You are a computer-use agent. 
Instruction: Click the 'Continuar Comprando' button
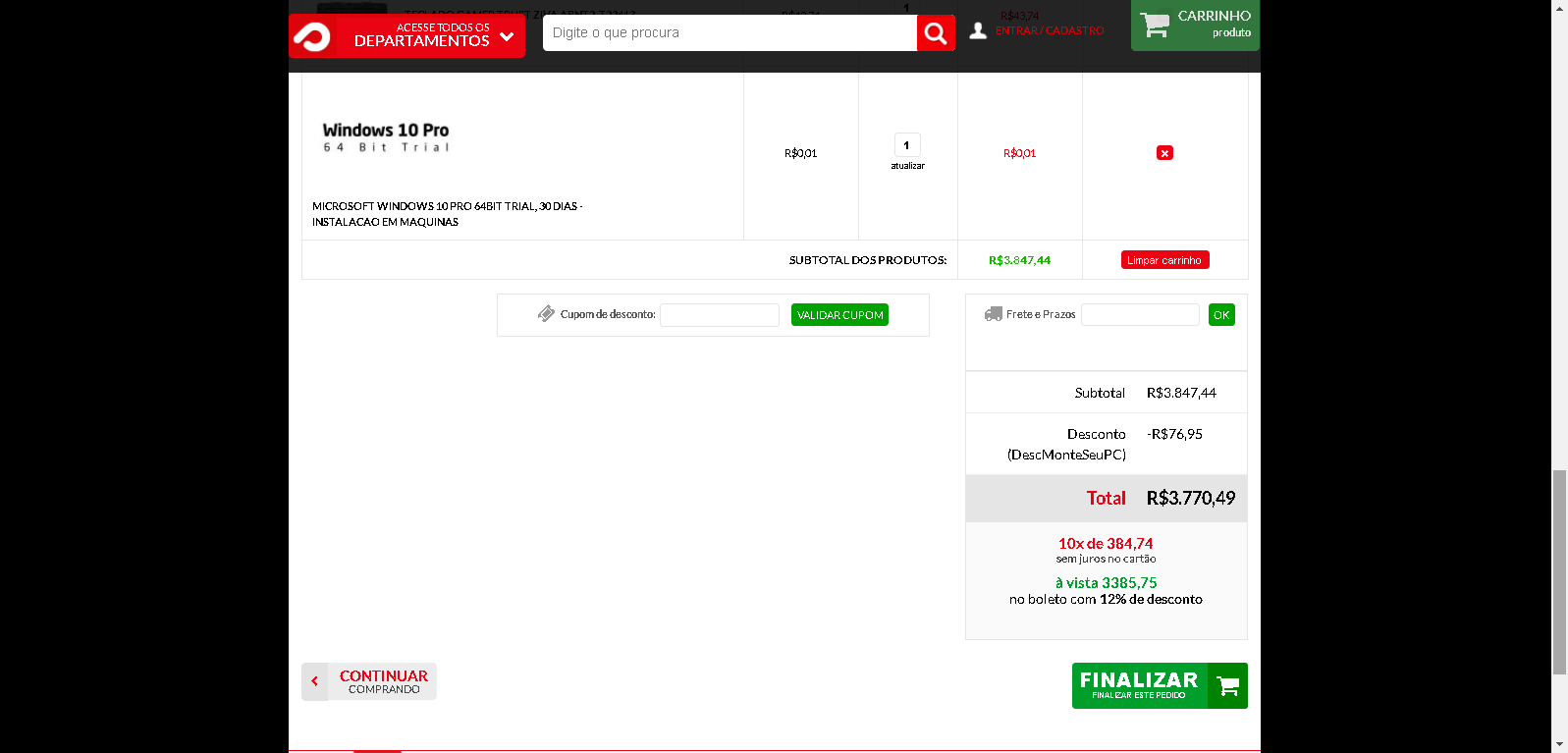(x=369, y=681)
